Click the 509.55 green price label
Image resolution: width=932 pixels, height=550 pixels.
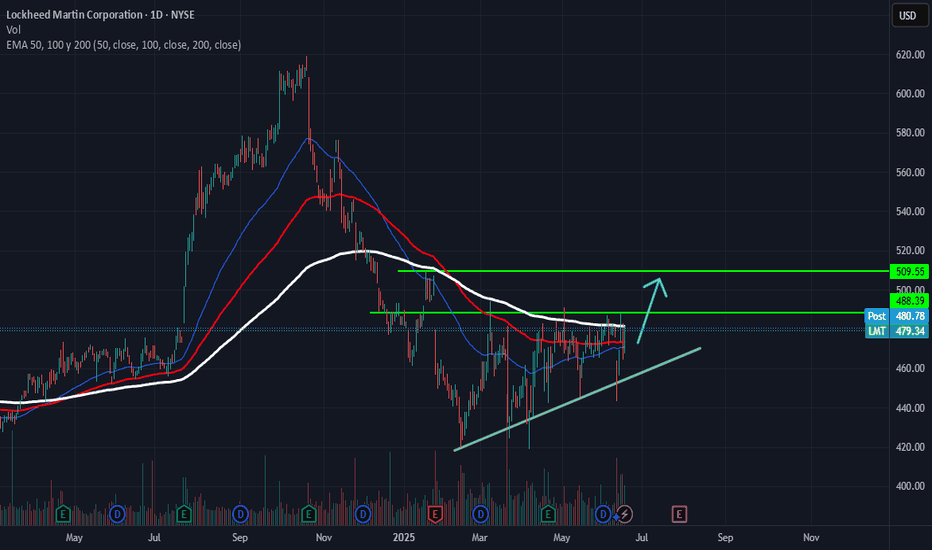click(909, 272)
